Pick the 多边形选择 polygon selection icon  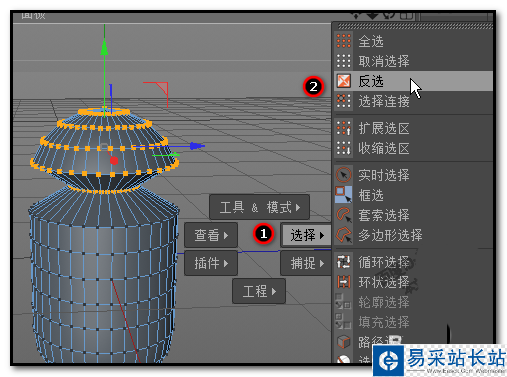pyautogui.click(x=344, y=235)
